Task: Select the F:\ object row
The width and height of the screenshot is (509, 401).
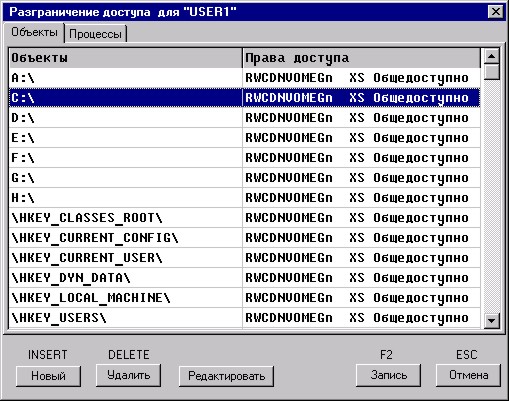Action: point(245,158)
